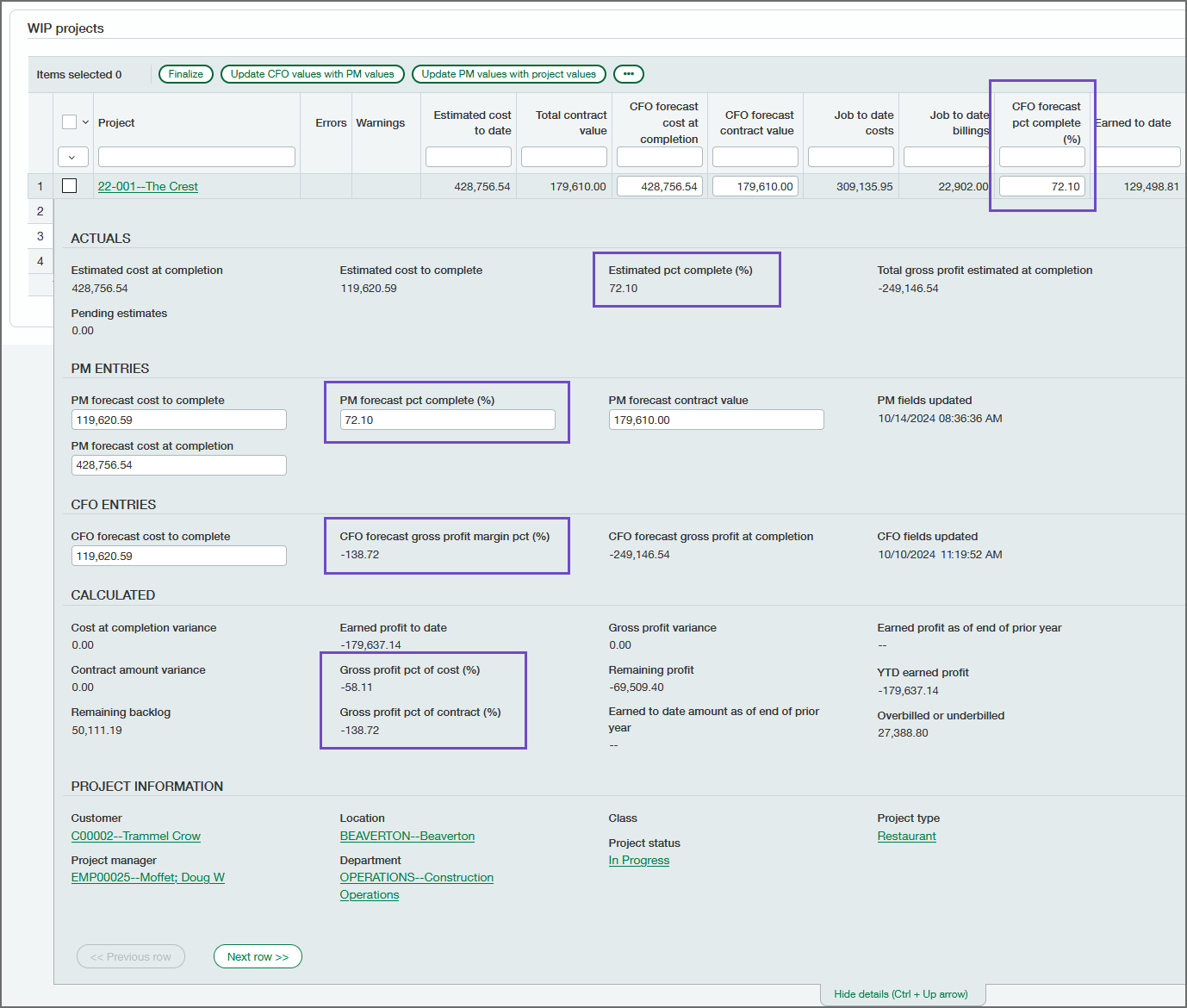
Task: Open project 22-001--The Crest
Action: [147, 186]
